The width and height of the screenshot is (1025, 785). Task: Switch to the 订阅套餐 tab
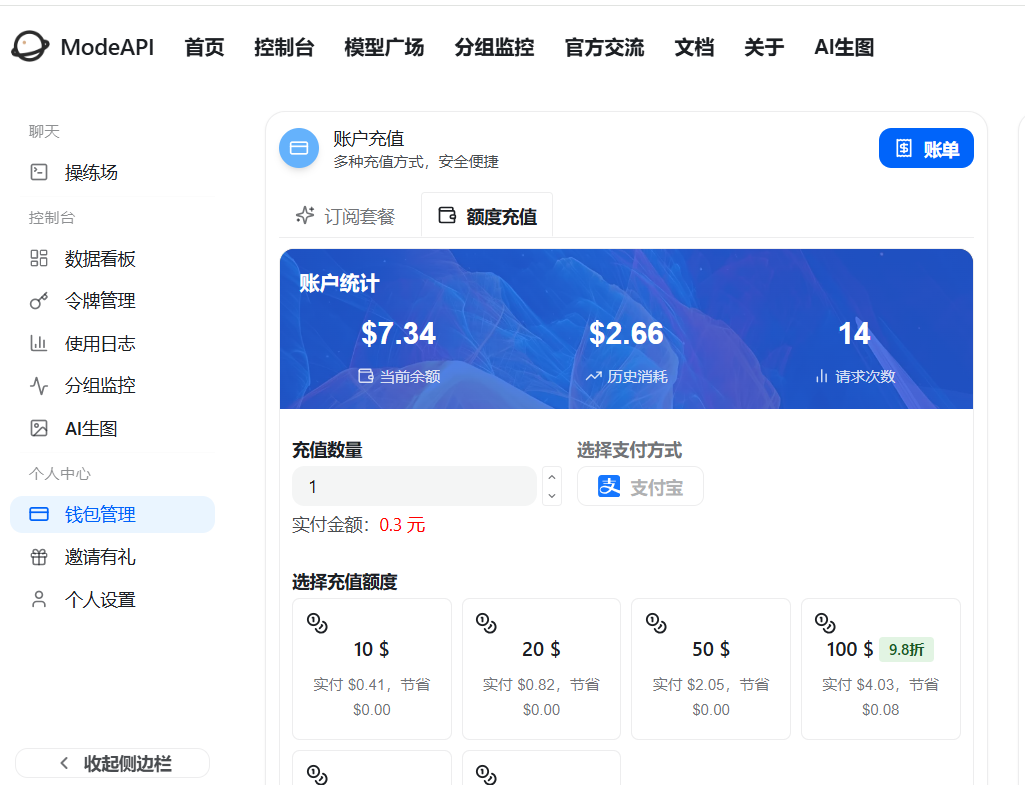click(346, 216)
